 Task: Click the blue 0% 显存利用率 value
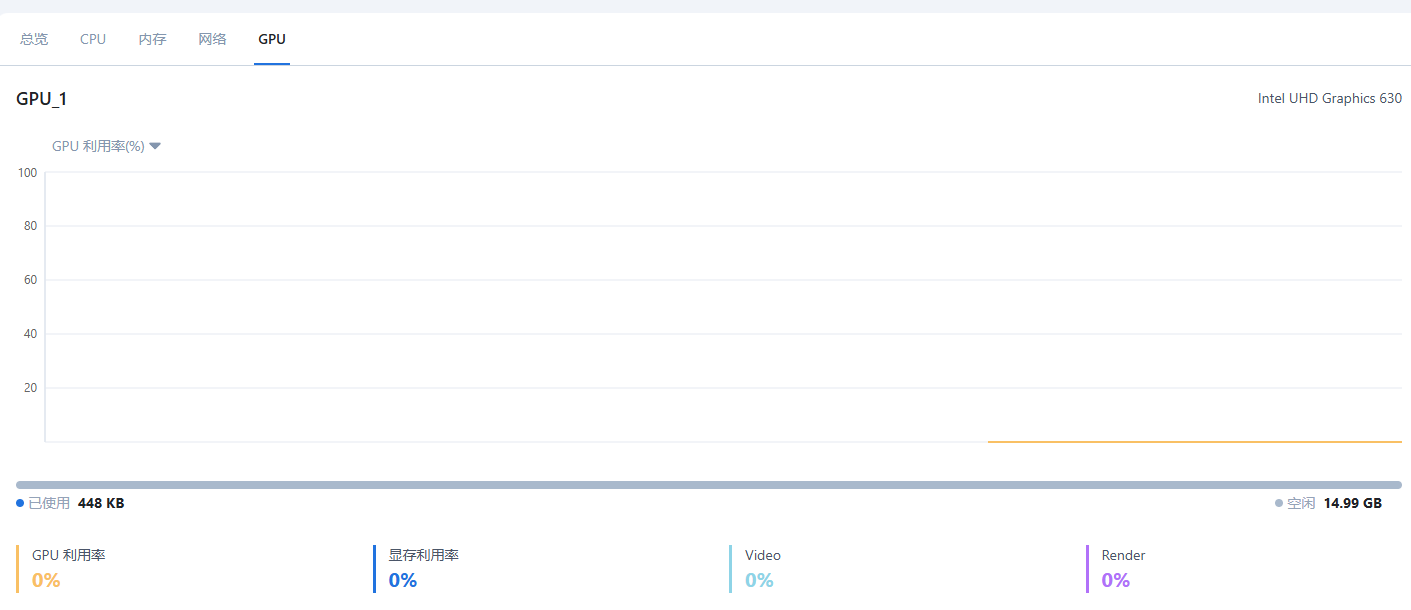point(403,580)
